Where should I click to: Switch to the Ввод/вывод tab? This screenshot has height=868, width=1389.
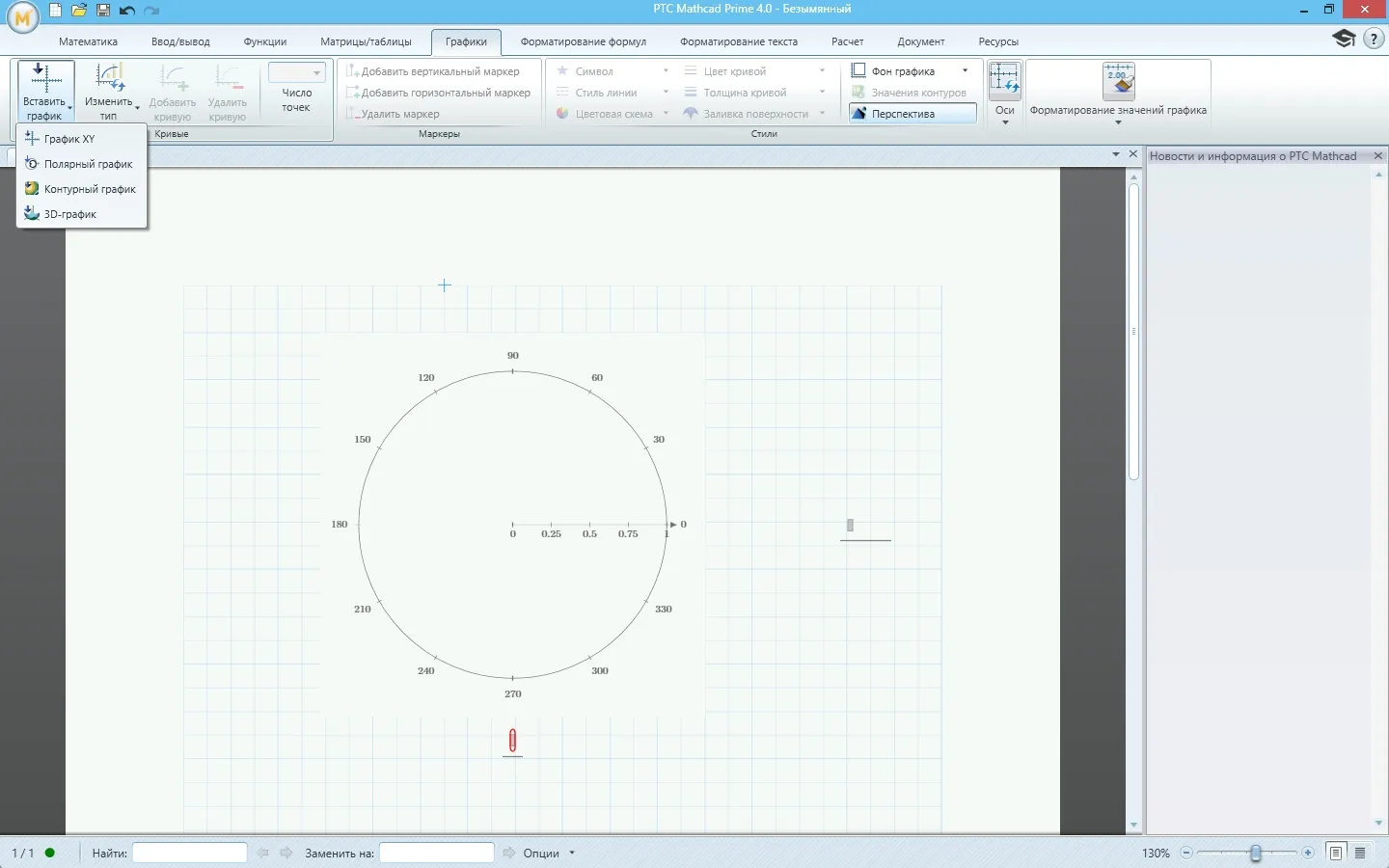(180, 41)
